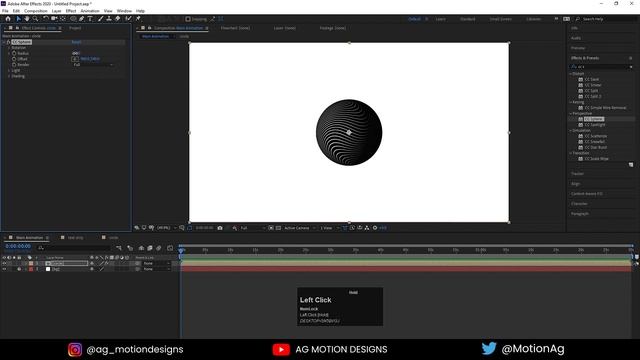640x360 pixels.
Task: Open the Composition menu
Action: click(x=36, y=11)
